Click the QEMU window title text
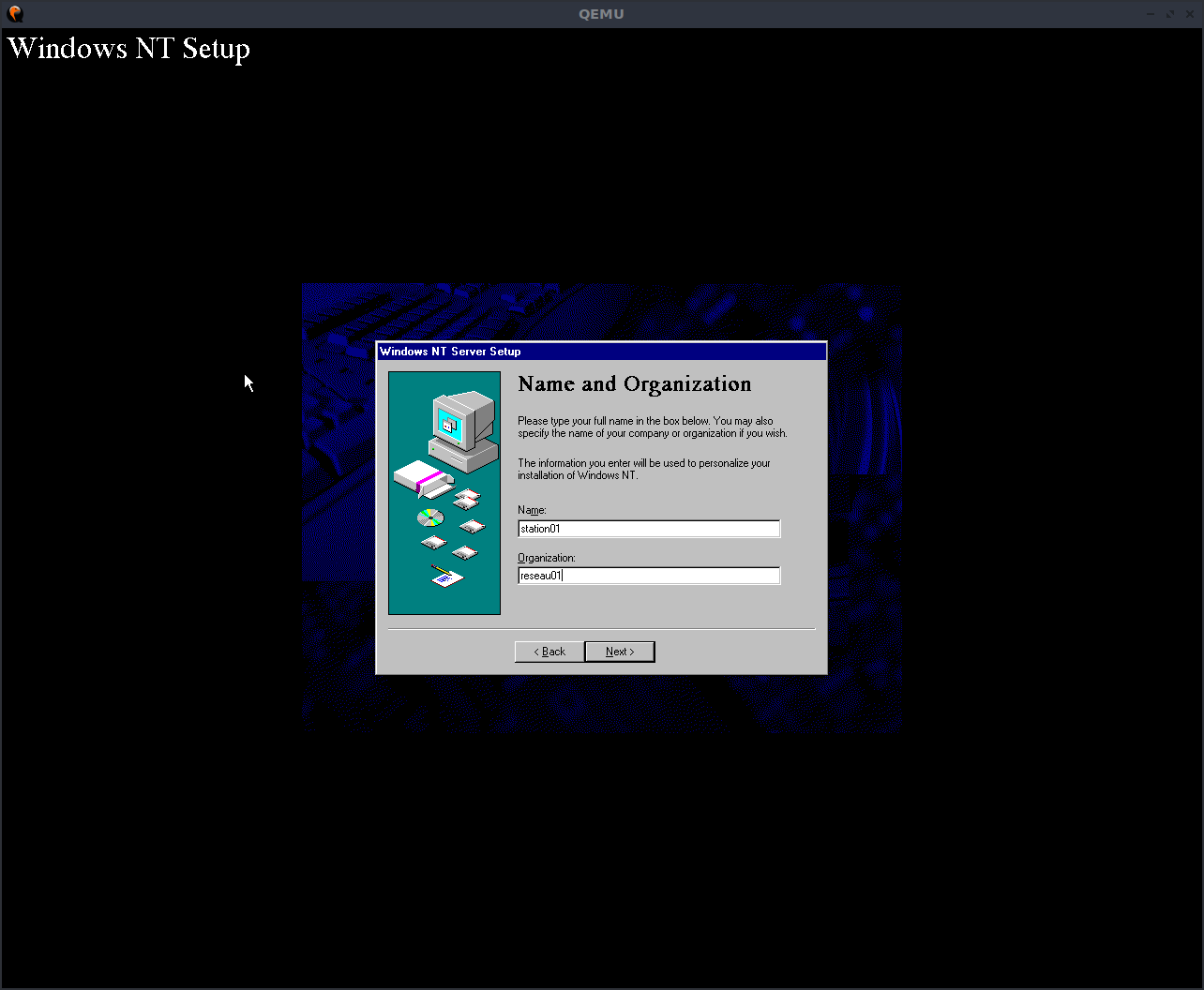The width and height of the screenshot is (1204, 990). click(601, 14)
